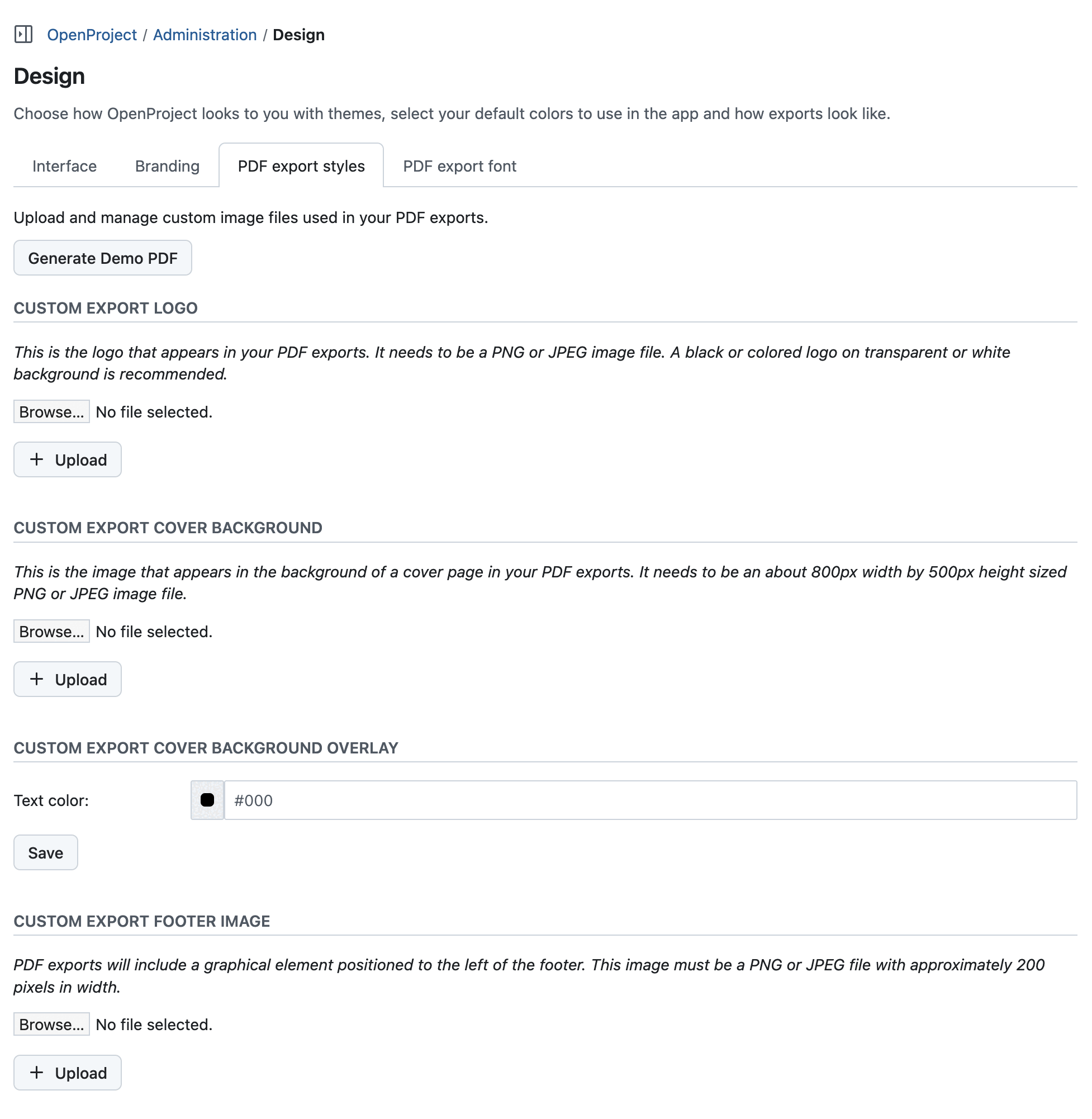The height and width of the screenshot is (1119, 1092).
Task: Select the PDF export styles tab
Action: click(x=301, y=166)
